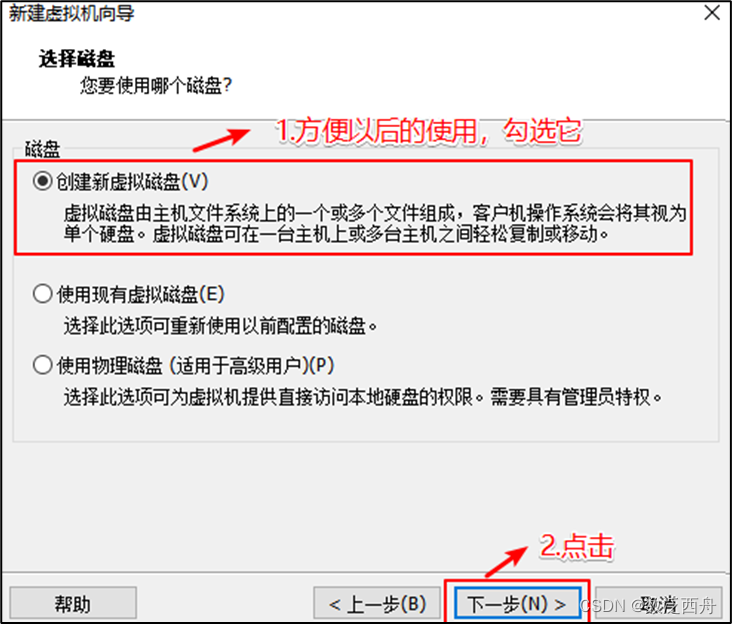Image resolution: width=732 pixels, height=624 pixels.
Task: Enable the 使用物理磁盘 radio button circle
Action: 42,365
